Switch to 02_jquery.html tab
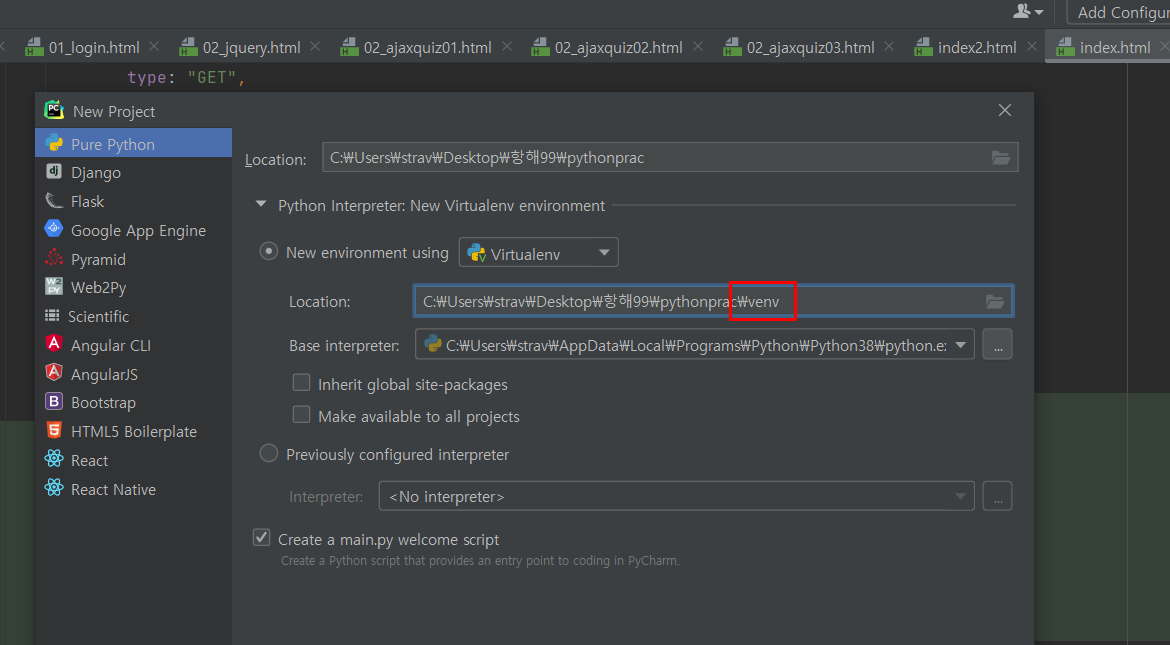 point(251,48)
